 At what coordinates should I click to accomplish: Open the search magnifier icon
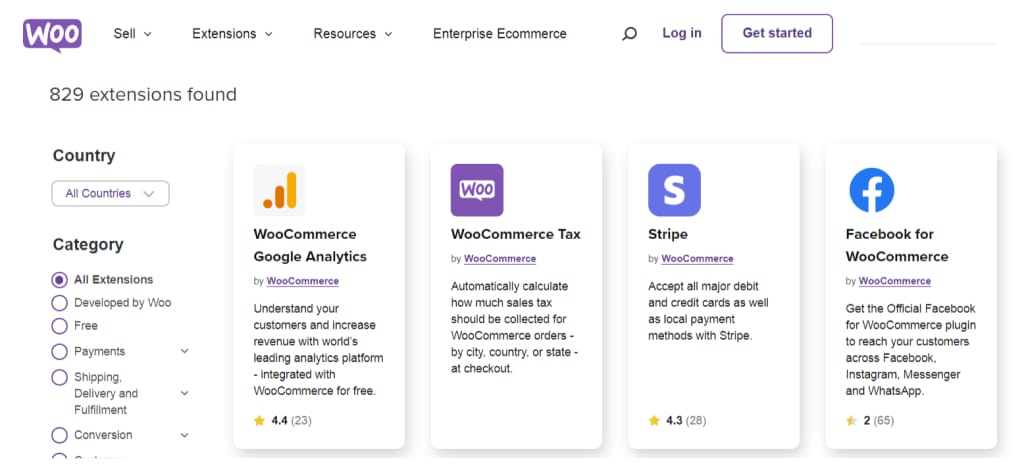click(629, 33)
